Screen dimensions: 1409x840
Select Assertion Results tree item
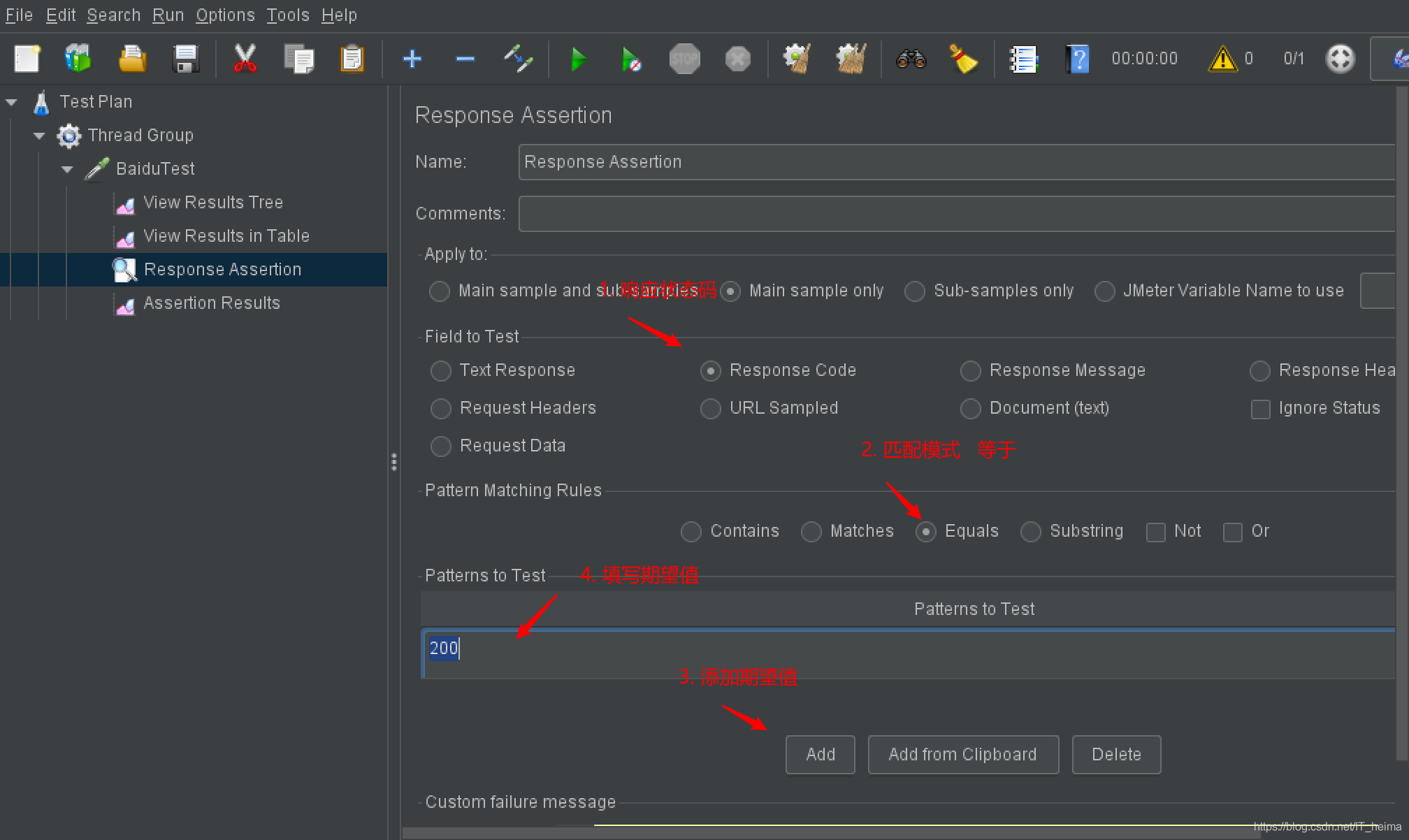[211, 303]
